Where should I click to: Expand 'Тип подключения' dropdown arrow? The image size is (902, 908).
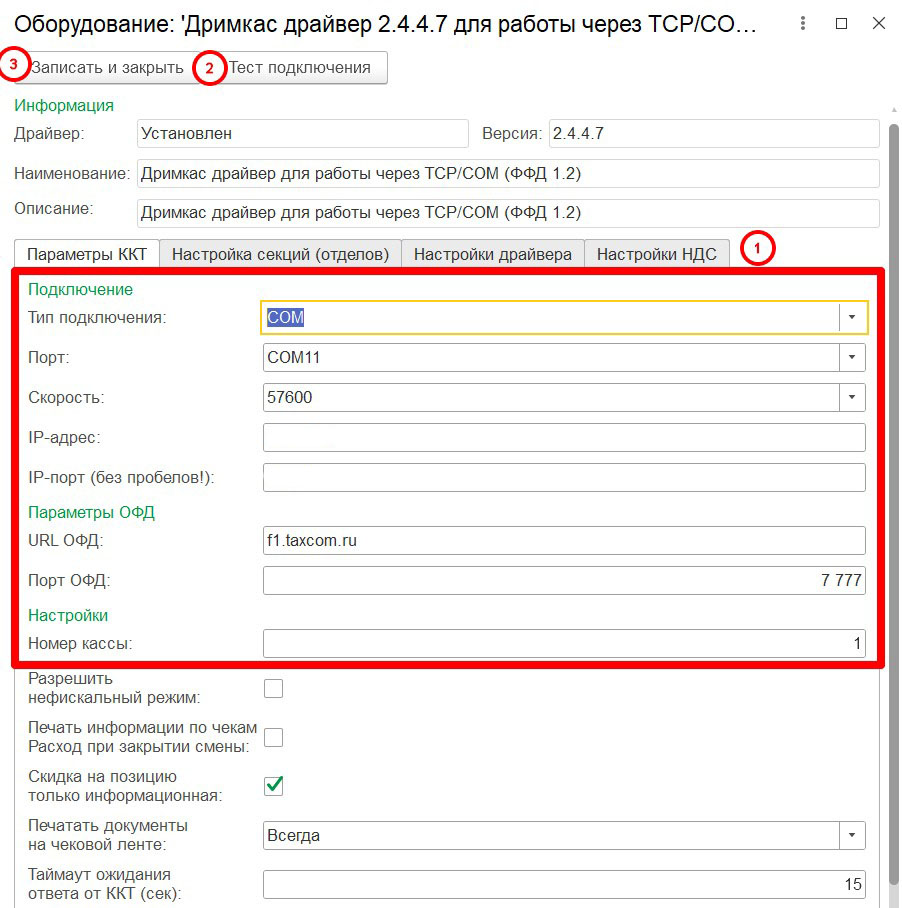pyautogui.click(x=851, y=317)
